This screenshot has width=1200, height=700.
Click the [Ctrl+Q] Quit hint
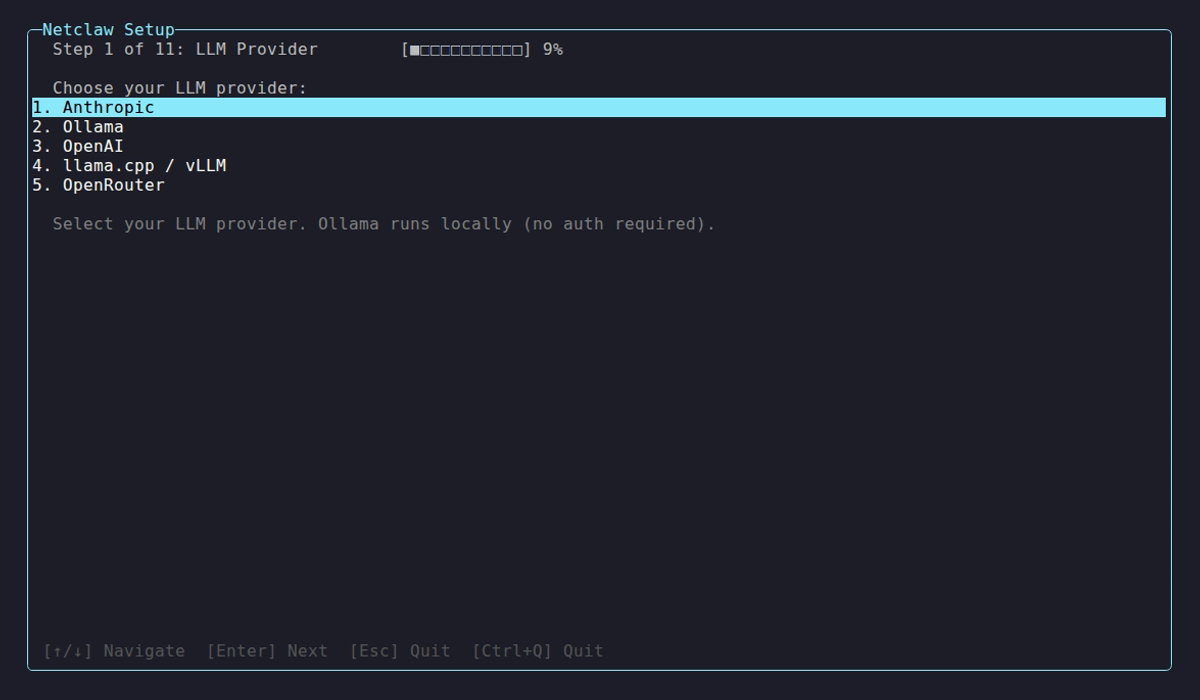(538, 651)
